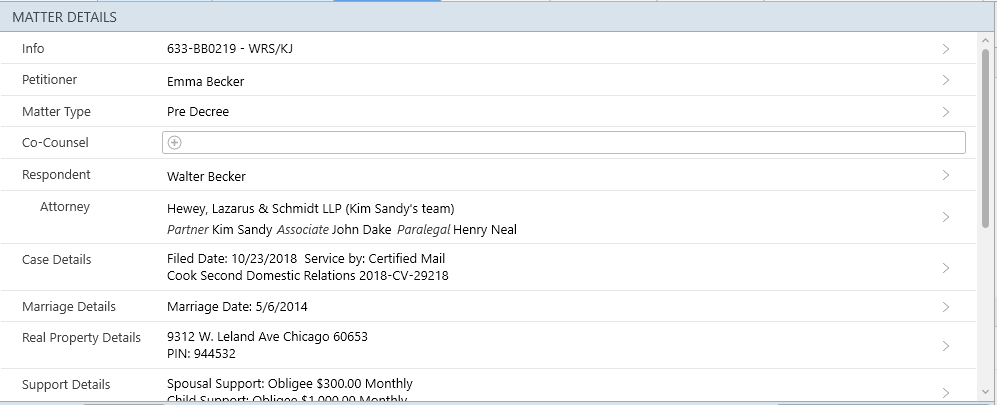Screen dimensions: 997x405
Task: Click petitioner name Emma Becker
Action: [205, 81]
